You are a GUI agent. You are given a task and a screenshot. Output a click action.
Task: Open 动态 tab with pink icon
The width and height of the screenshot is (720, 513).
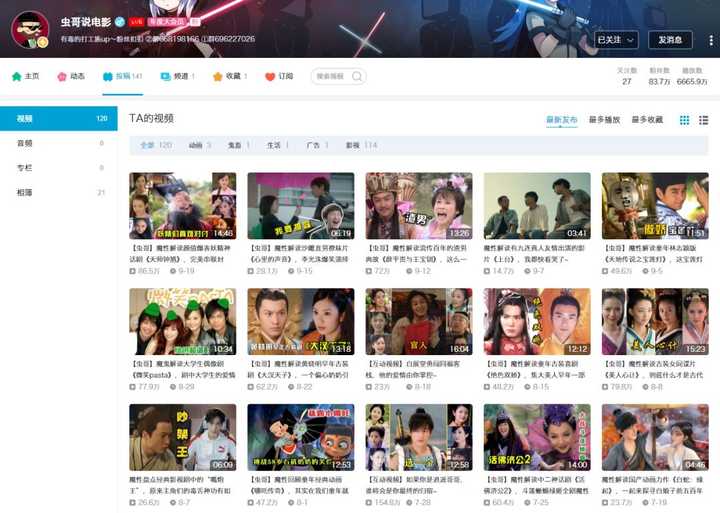point(71,76)
